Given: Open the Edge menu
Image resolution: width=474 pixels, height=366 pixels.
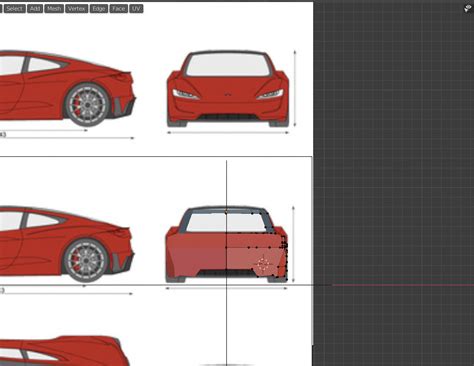Looking at the screenshot, I should [99, 8].
